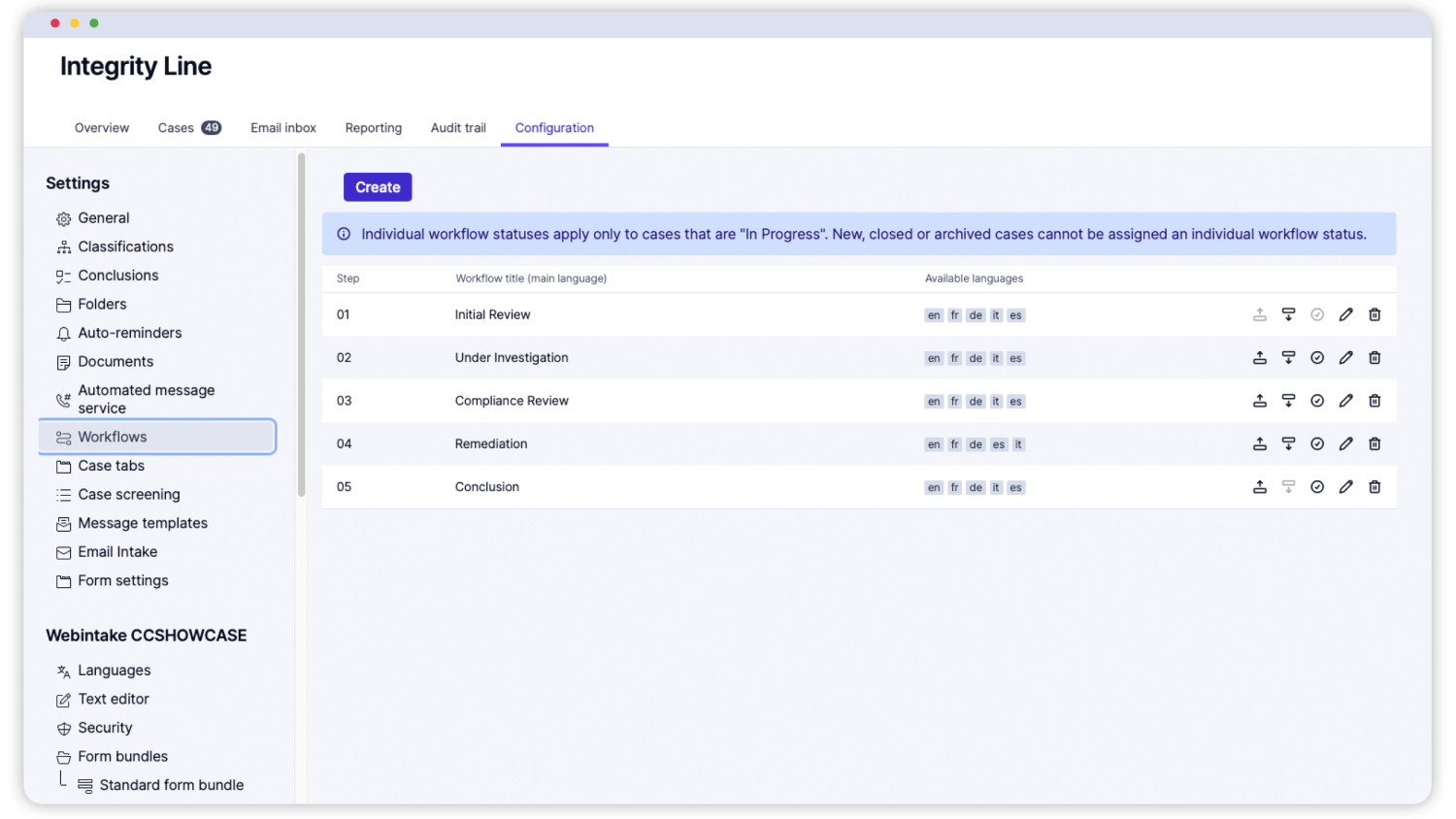Delete the Initial Review workflow
Viewport: 1456px width, 819px height.
tap(1374, 314)
